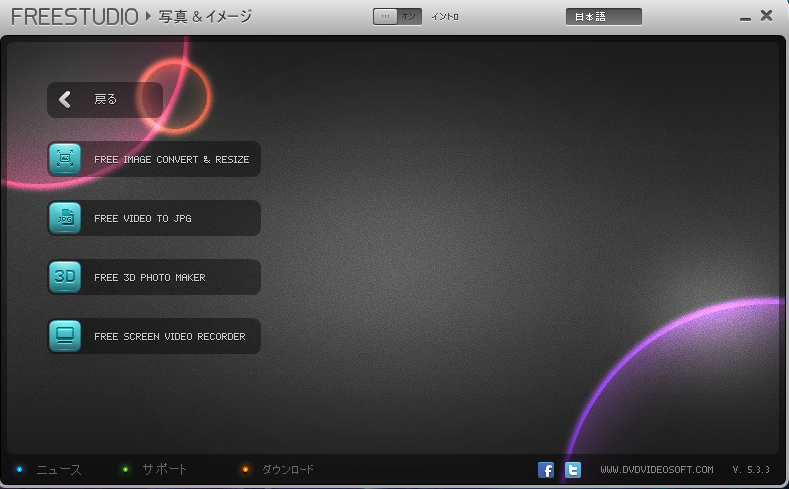The width and height of the screenshot is (789, 489).
Task: Click the 写真 & イメージ breadcrumb text
Action: pyautogui.click(x=205, y=17)
